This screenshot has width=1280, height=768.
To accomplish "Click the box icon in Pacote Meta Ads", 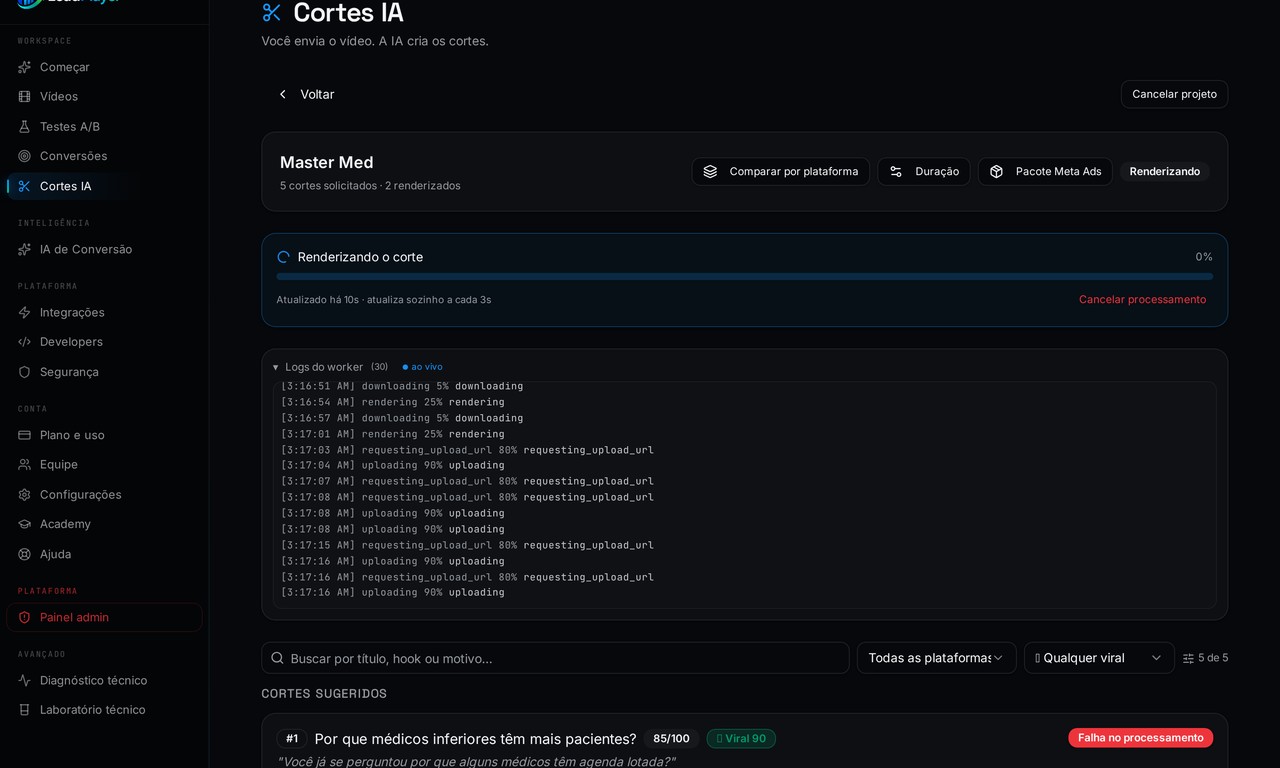I will click(996, 171).
